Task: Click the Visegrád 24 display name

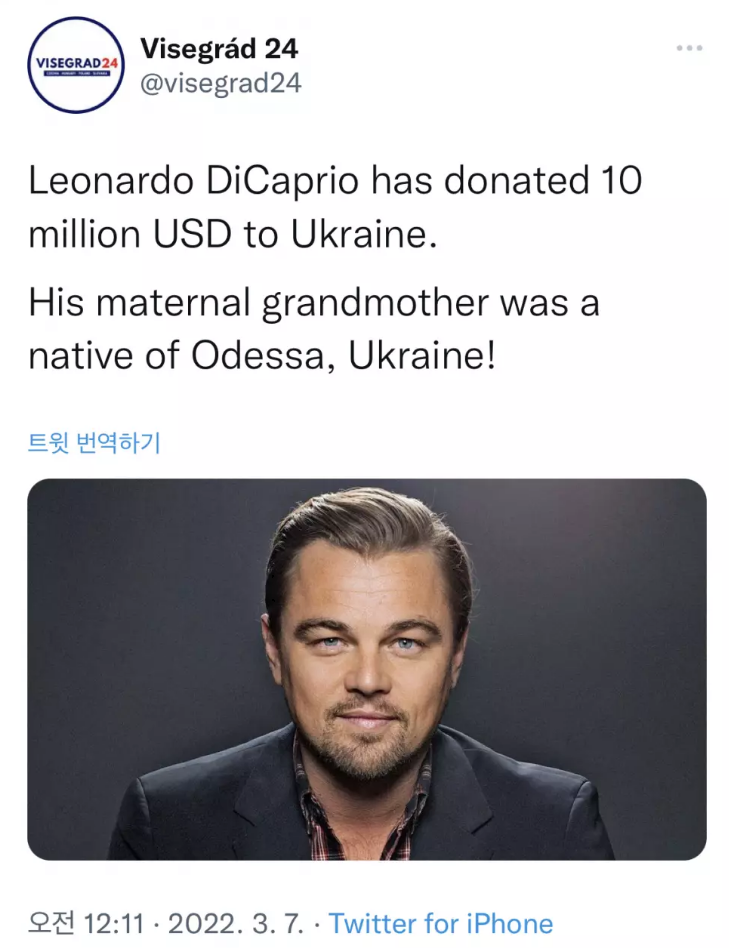Action: [219, 47]
